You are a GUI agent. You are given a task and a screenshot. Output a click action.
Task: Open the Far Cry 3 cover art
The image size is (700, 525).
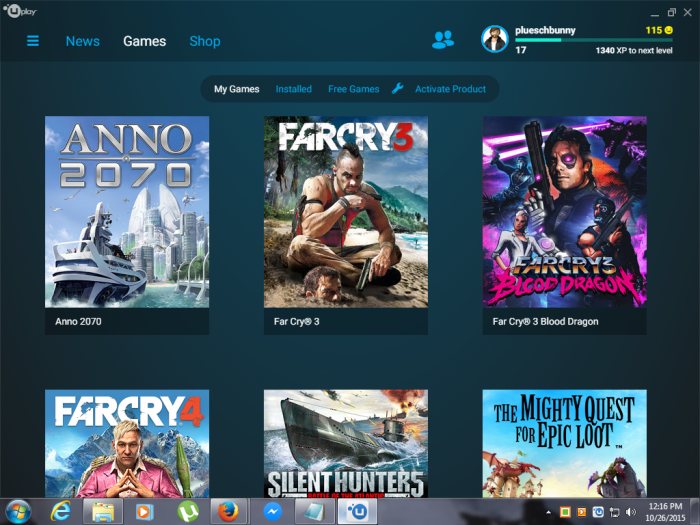[346, 212]
